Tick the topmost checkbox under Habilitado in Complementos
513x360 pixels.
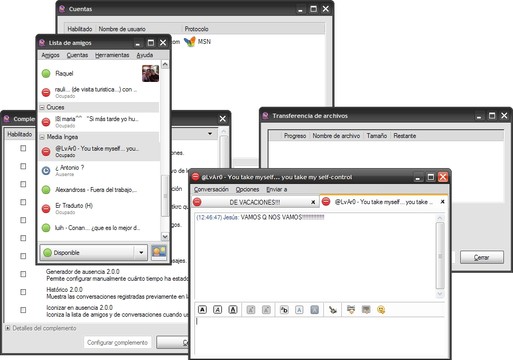point(23,148)
